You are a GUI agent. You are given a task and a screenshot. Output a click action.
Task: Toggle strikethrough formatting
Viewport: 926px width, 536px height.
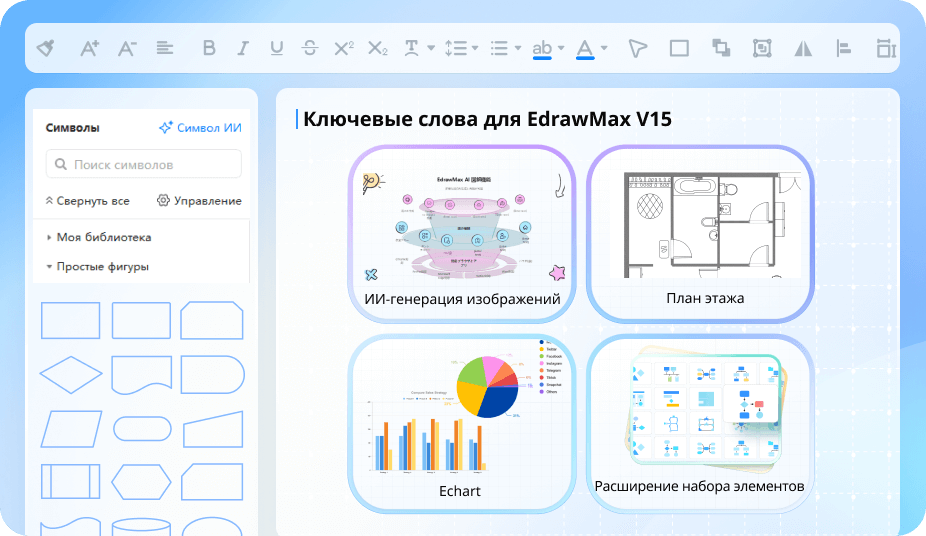310,48
